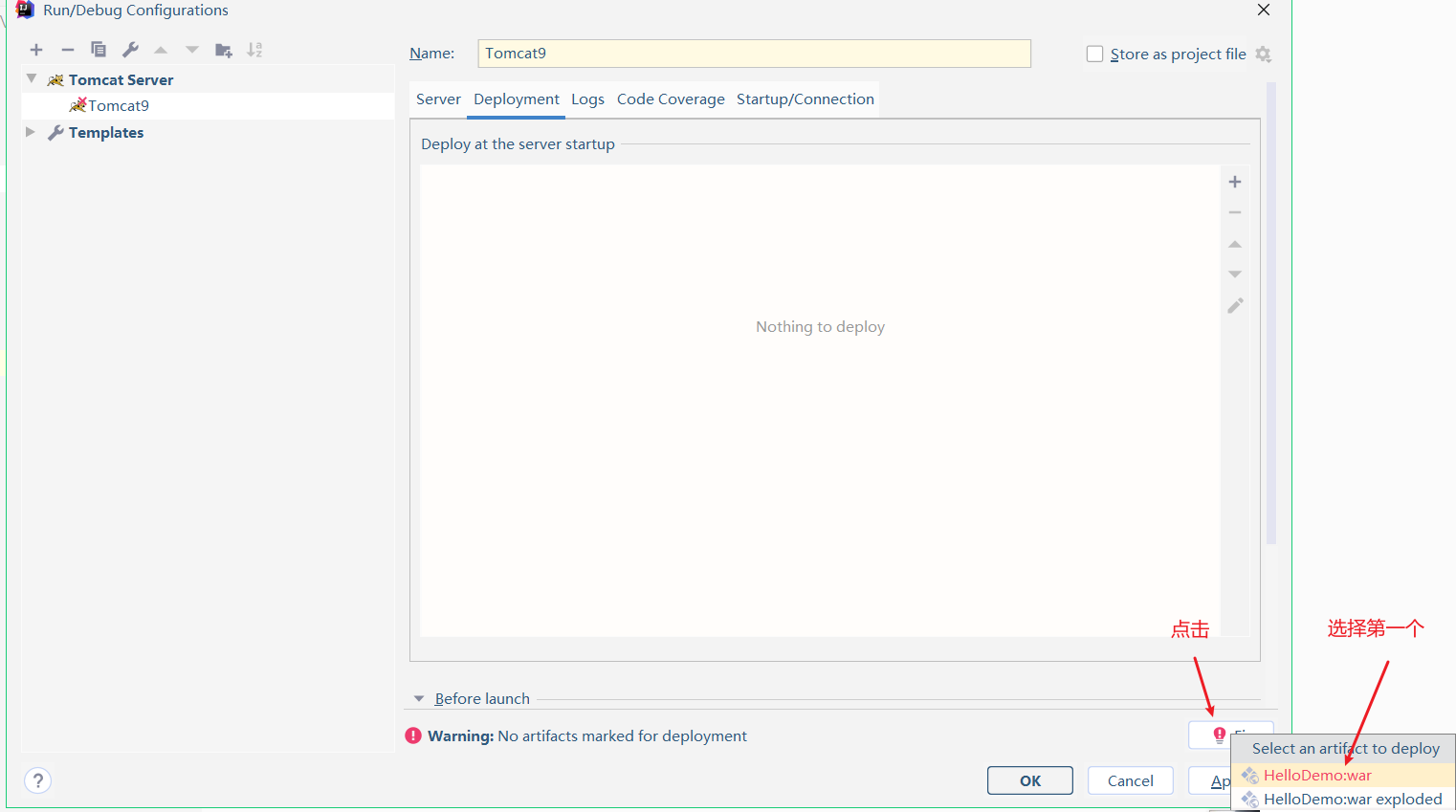The height and width of the screenshot is (812, 1456).
Task: Switch to the Server tab
Action: click(438, 99)
